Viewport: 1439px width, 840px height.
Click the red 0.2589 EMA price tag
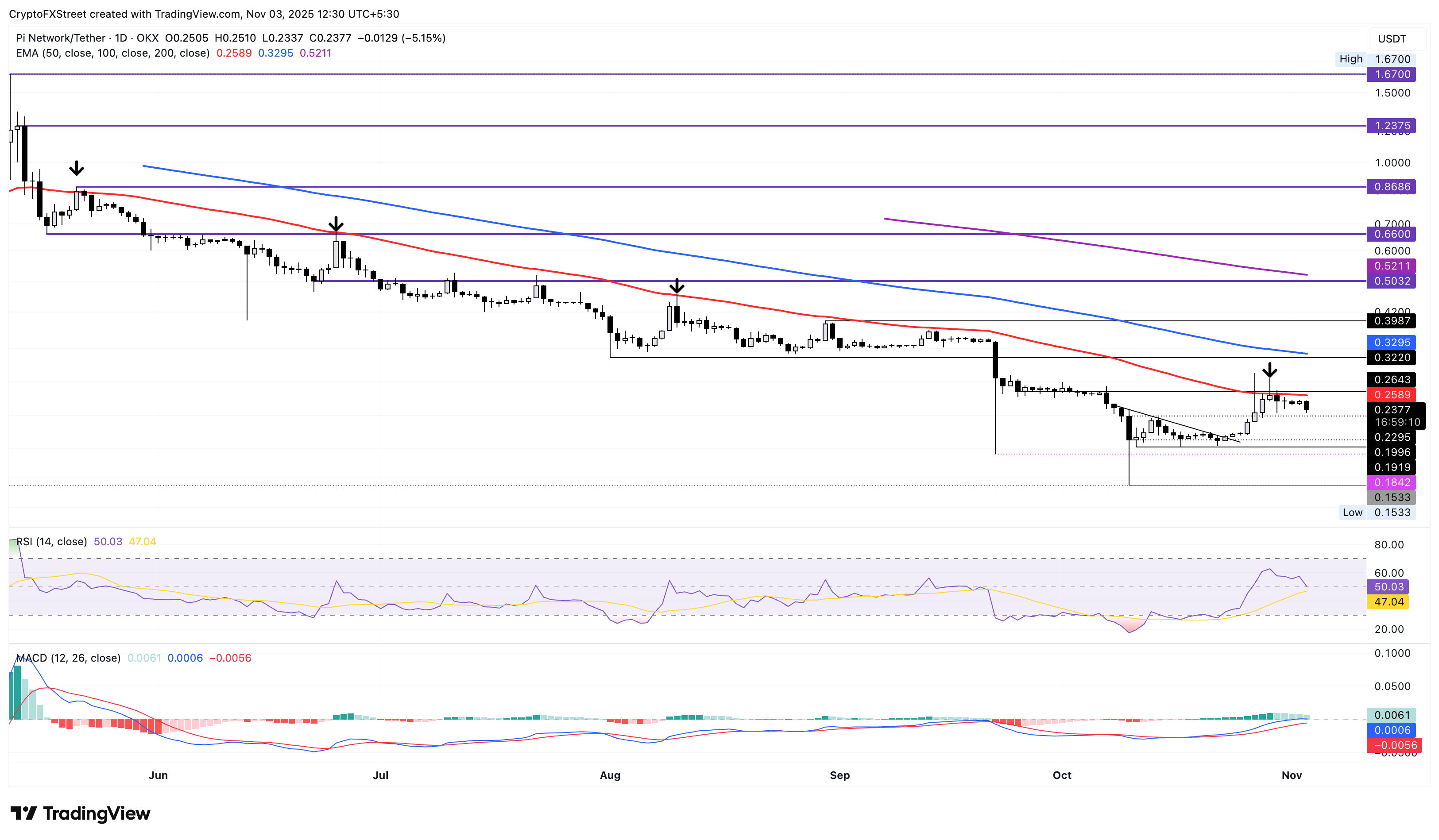pos(1391,395)
